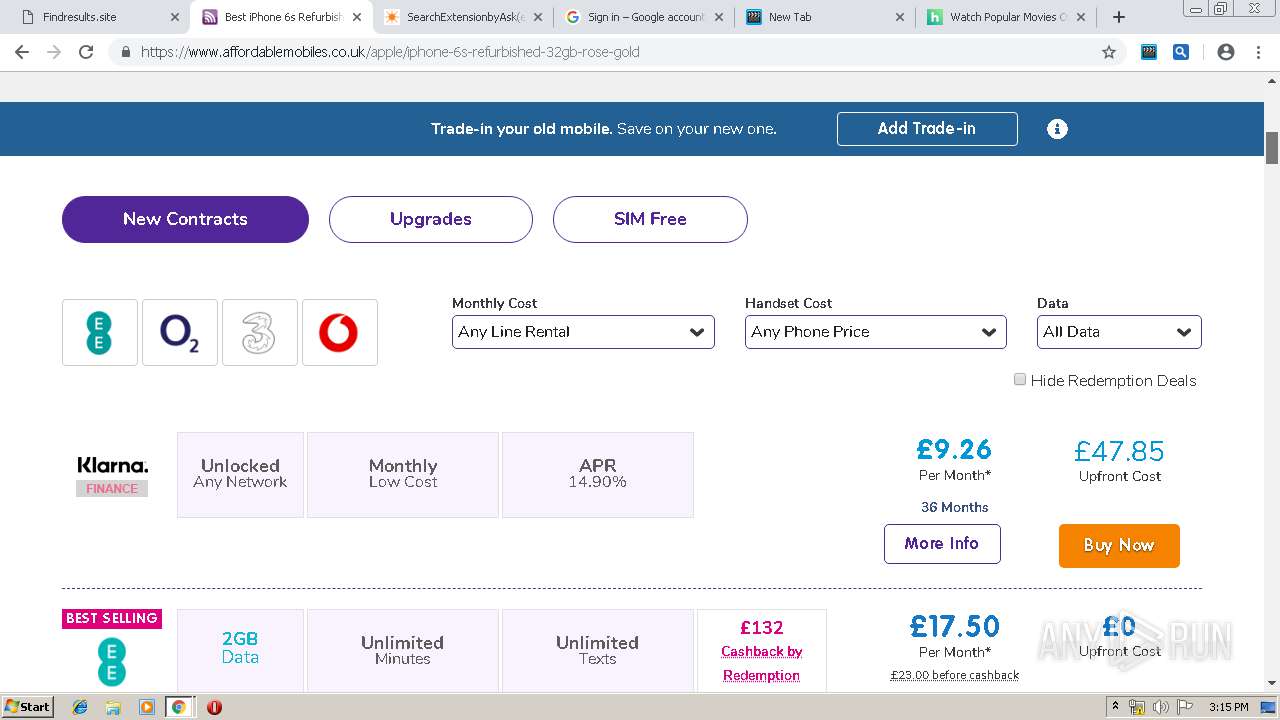
Task: Tick the Hide Redemption Deals checkbox
Action: click(1020, 380)
